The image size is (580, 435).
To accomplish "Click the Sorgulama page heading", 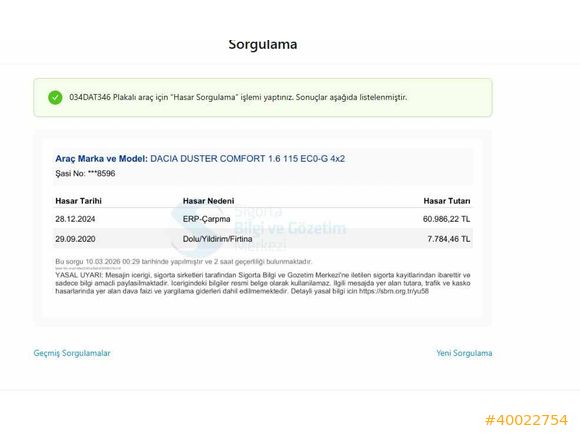I will point(263,44).
